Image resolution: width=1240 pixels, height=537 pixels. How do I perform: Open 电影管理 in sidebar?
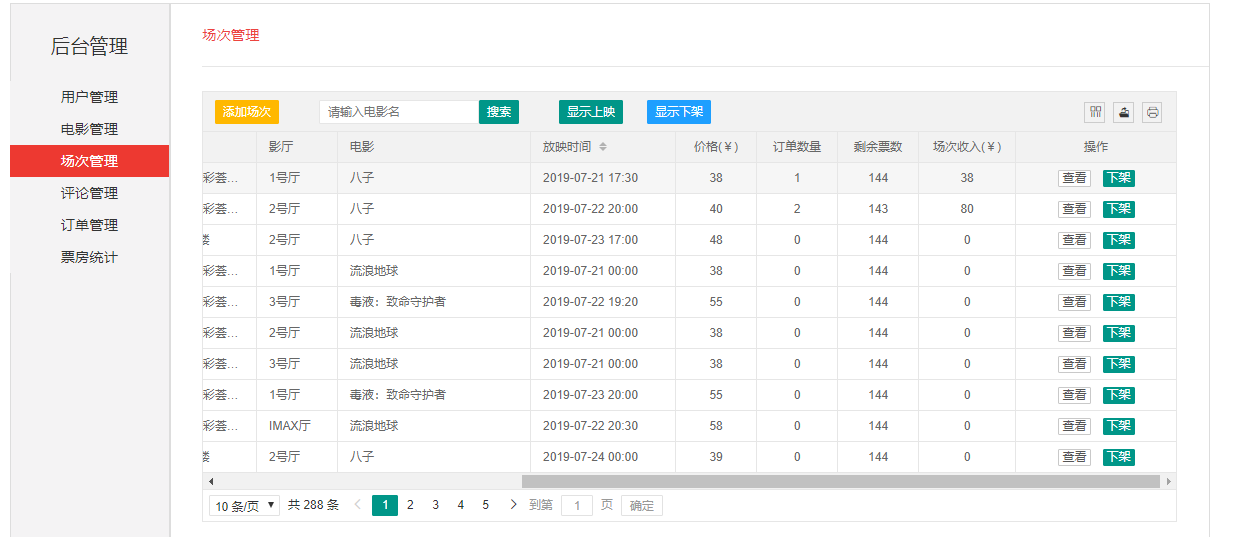click(89, 129)
